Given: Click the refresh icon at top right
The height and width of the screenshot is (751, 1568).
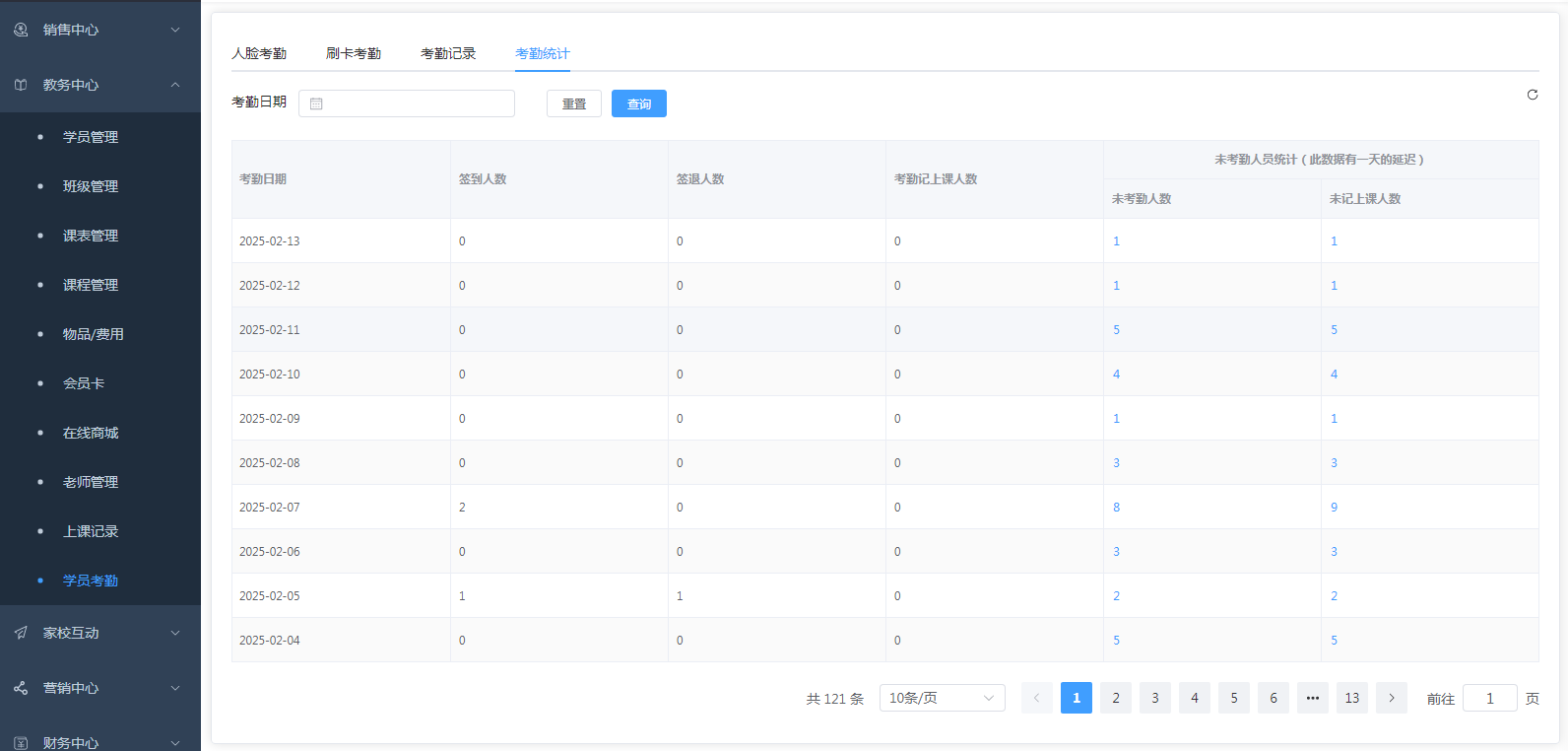Looking at the screenshot, I should point(1532,95).
